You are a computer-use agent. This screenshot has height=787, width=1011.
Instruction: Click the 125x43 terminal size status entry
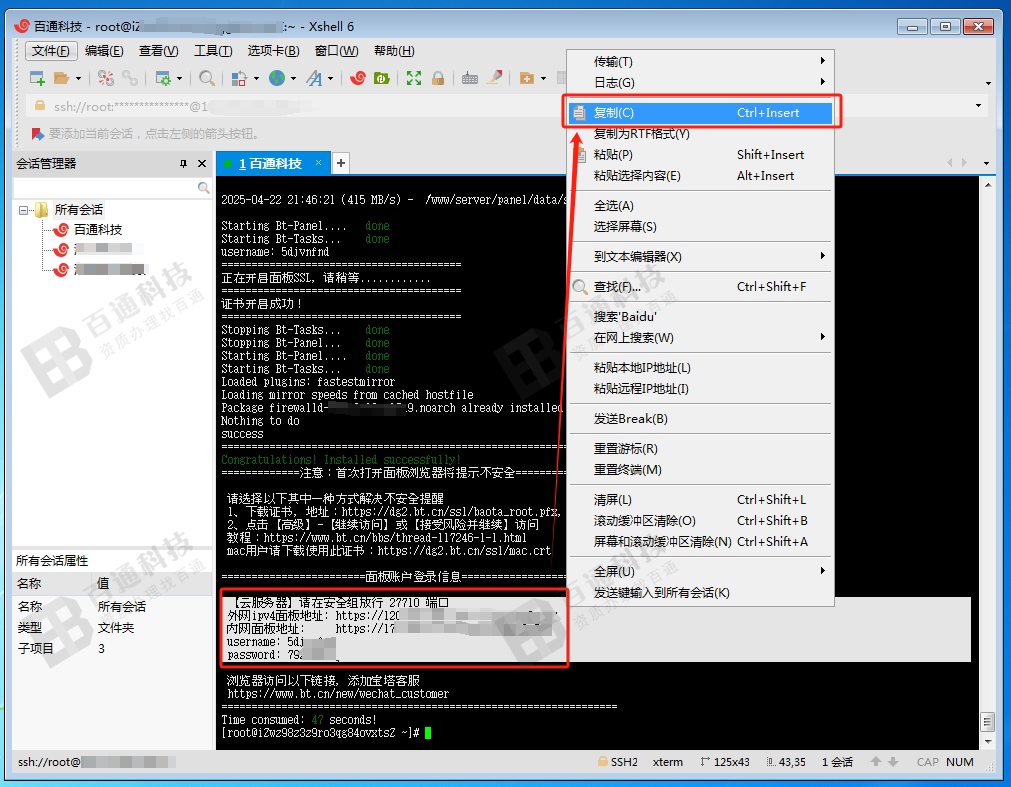[725, 762]
